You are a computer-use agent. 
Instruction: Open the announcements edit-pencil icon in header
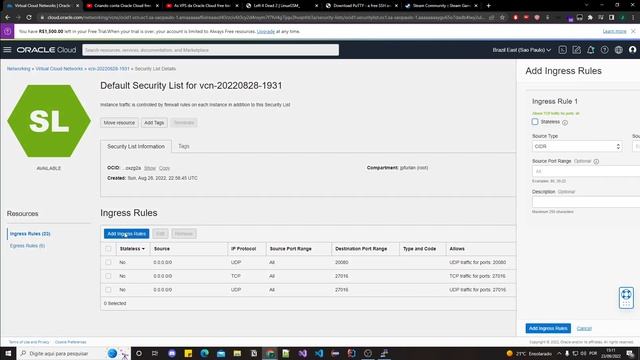click(x=576, y=50)
